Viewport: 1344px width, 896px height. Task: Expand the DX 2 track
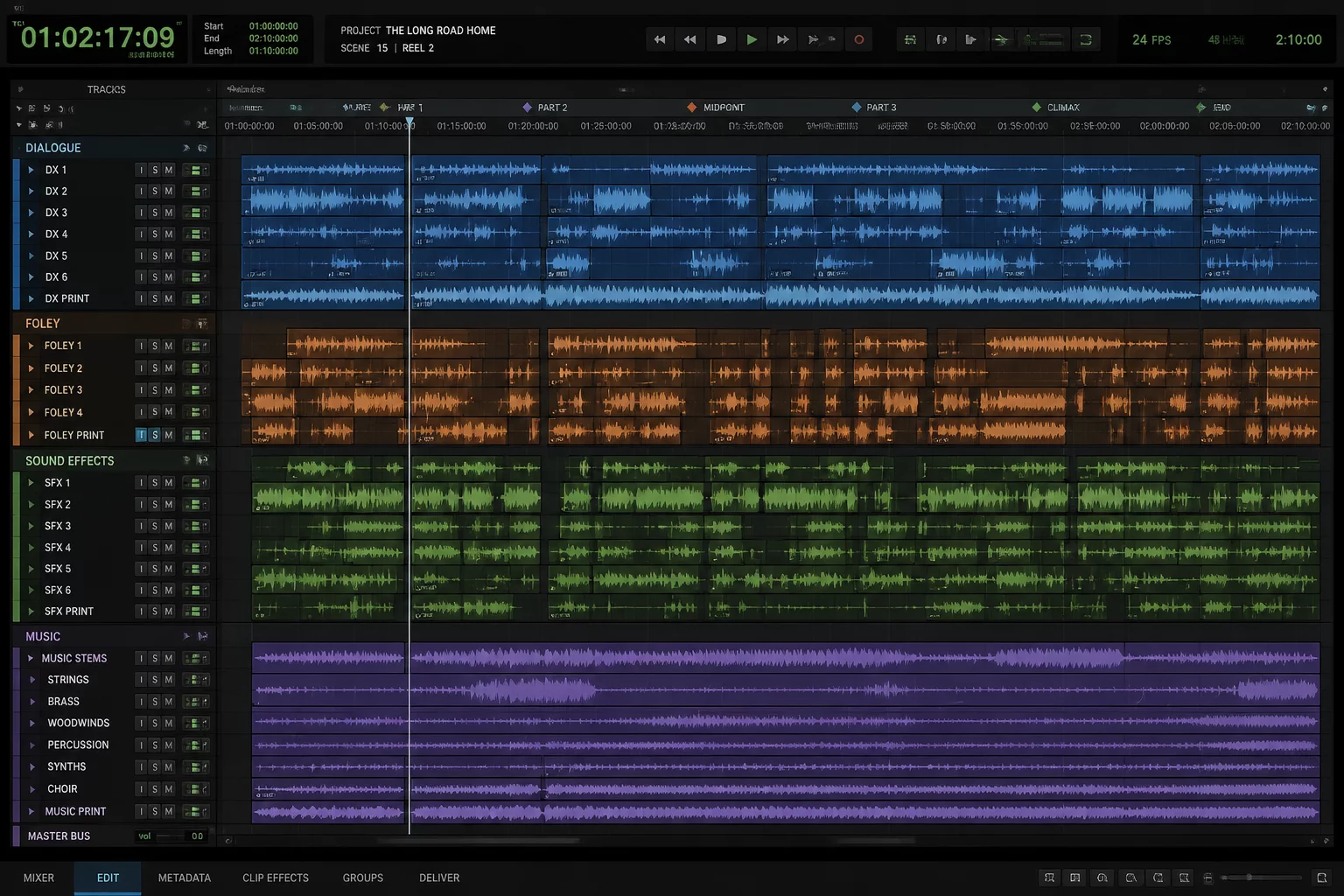point(31,192)
